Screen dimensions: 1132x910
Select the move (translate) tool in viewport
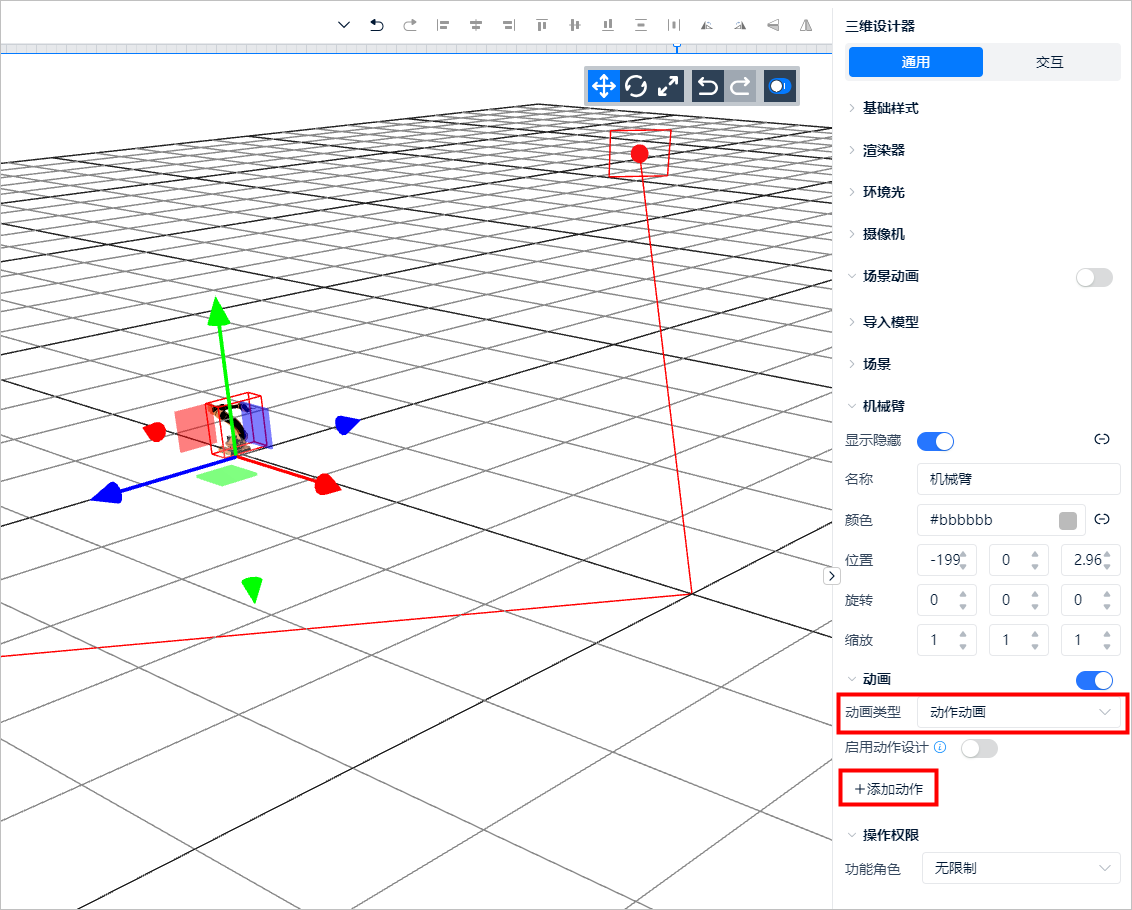(x=604, y=86)
